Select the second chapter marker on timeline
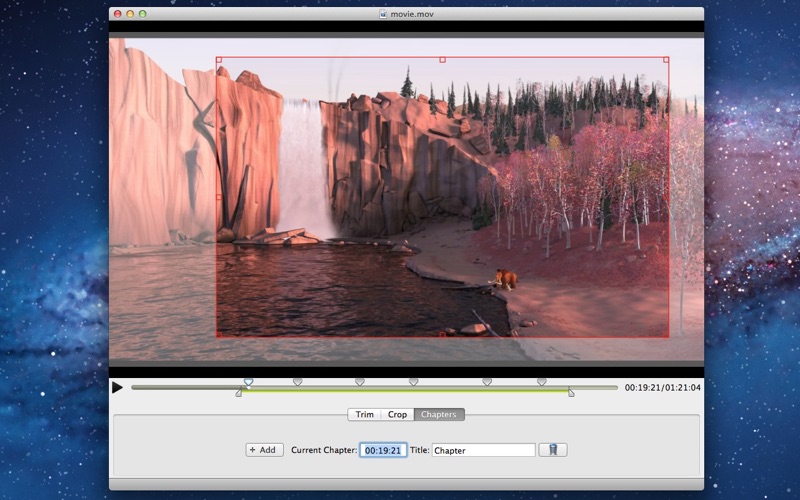Image resolution: width=800 pixels, height=500 pixels. click(297, 381)
